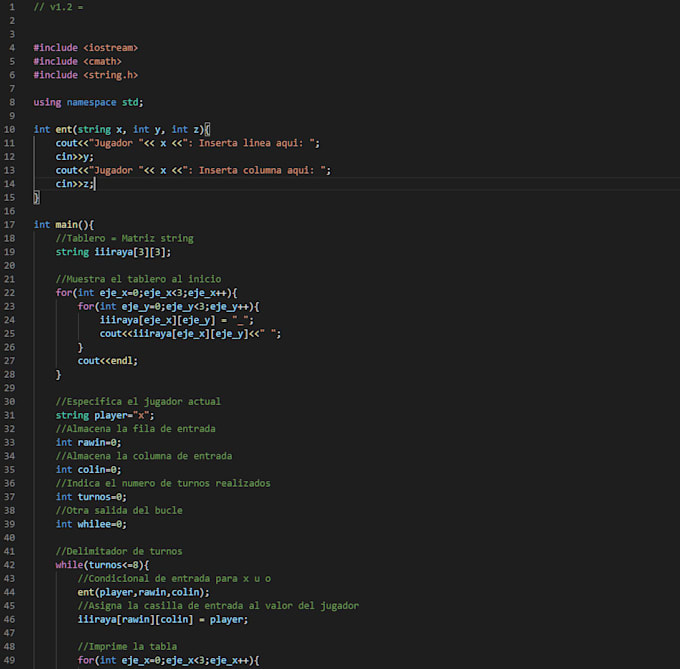Click comment '//Tablero = Matriz string'
This screenshot has width=680, height=669.
click(124, 238)
